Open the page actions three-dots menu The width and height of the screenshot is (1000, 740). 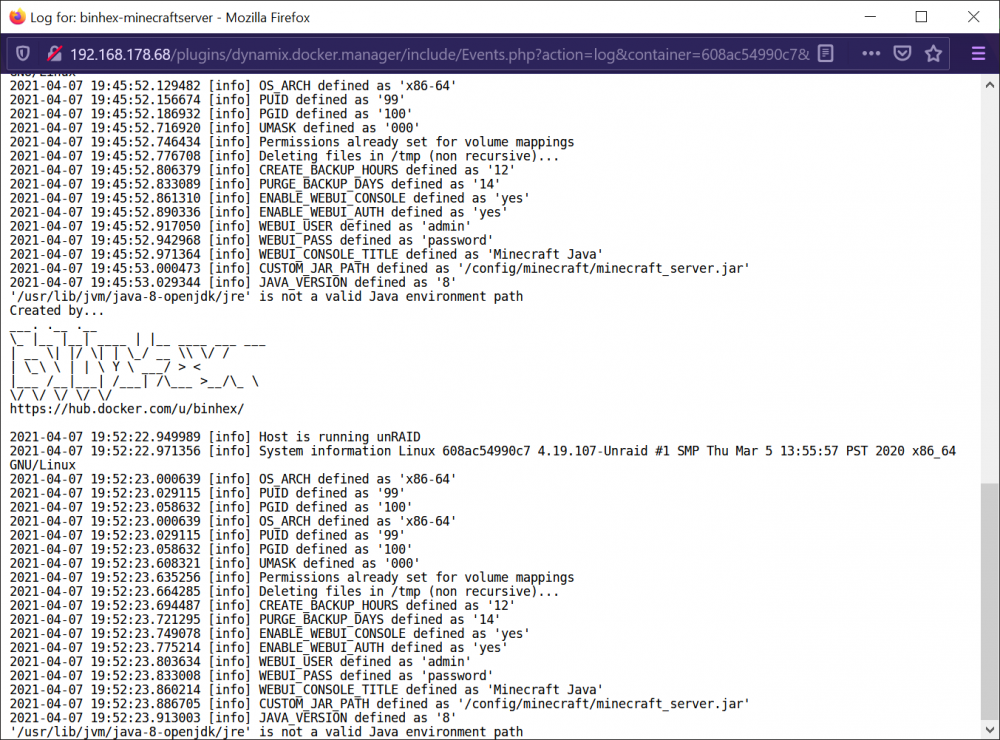click(871, 54)
